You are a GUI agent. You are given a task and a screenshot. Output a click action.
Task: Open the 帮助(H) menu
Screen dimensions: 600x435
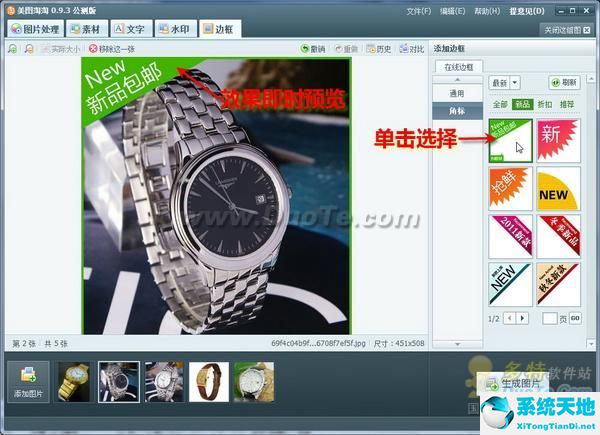pos(487,11)
